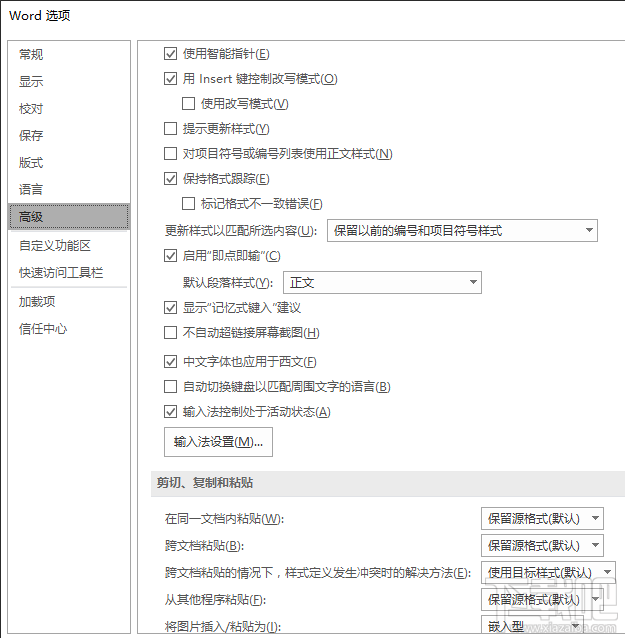Toggle 用 Insert 键控制改写模式 checkbox
This screenshot has width=625, height=638.
(x=170, y=79)
